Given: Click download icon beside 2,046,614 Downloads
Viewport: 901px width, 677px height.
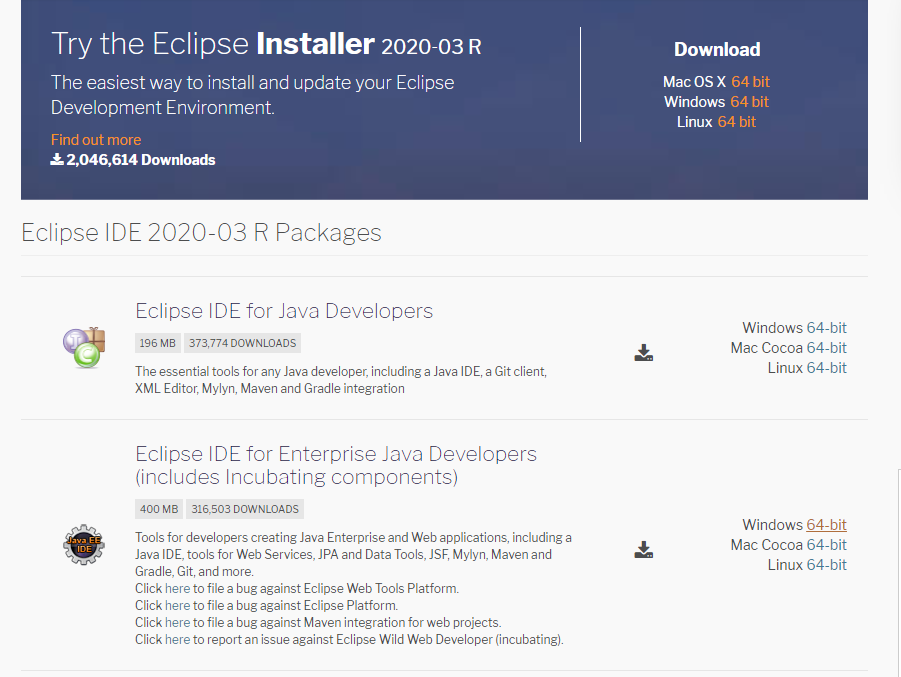Looking at the screenshot, I should tap(57, 159).
